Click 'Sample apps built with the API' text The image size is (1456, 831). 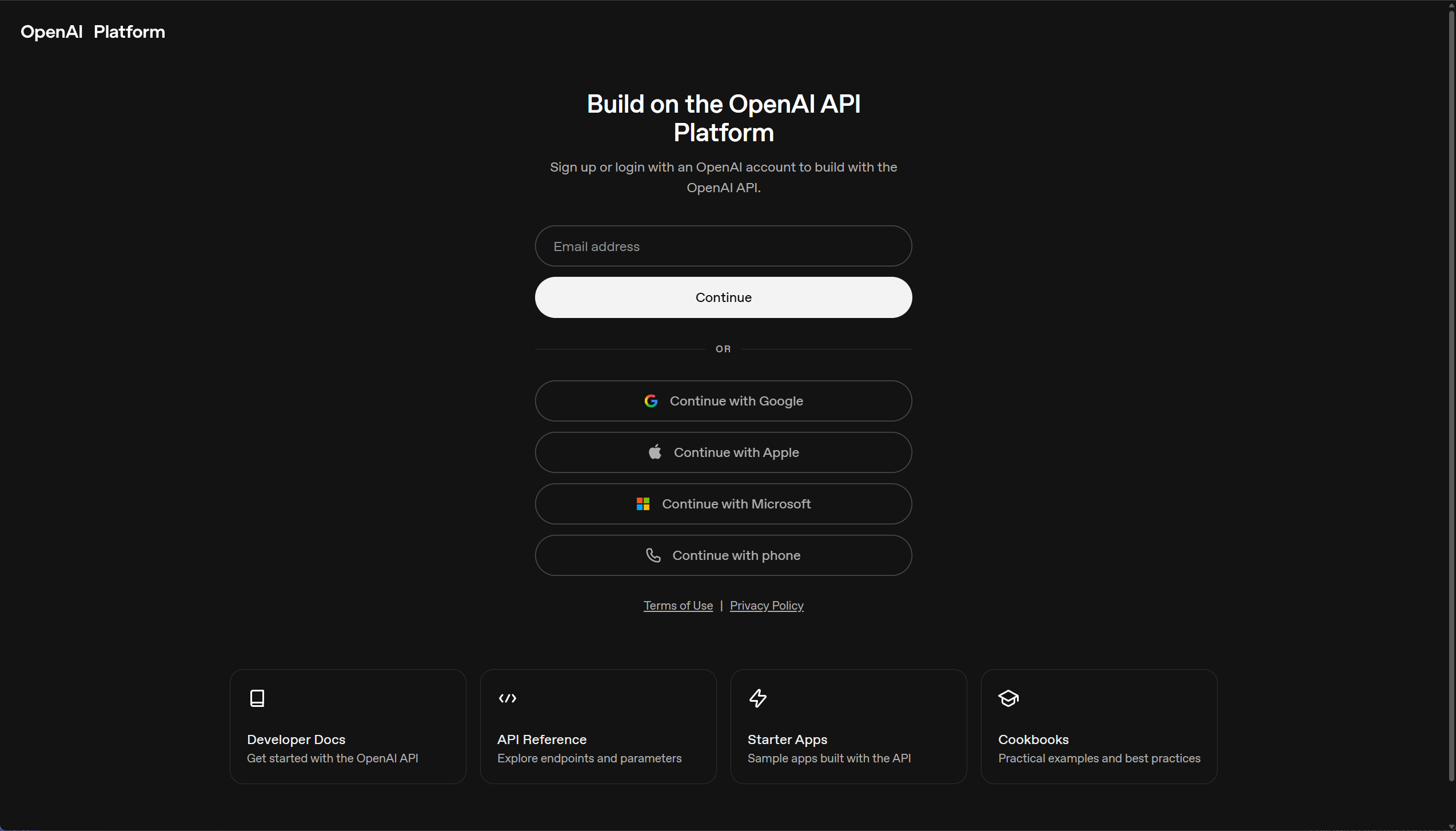pyautogui.click(x=829, y=758)
